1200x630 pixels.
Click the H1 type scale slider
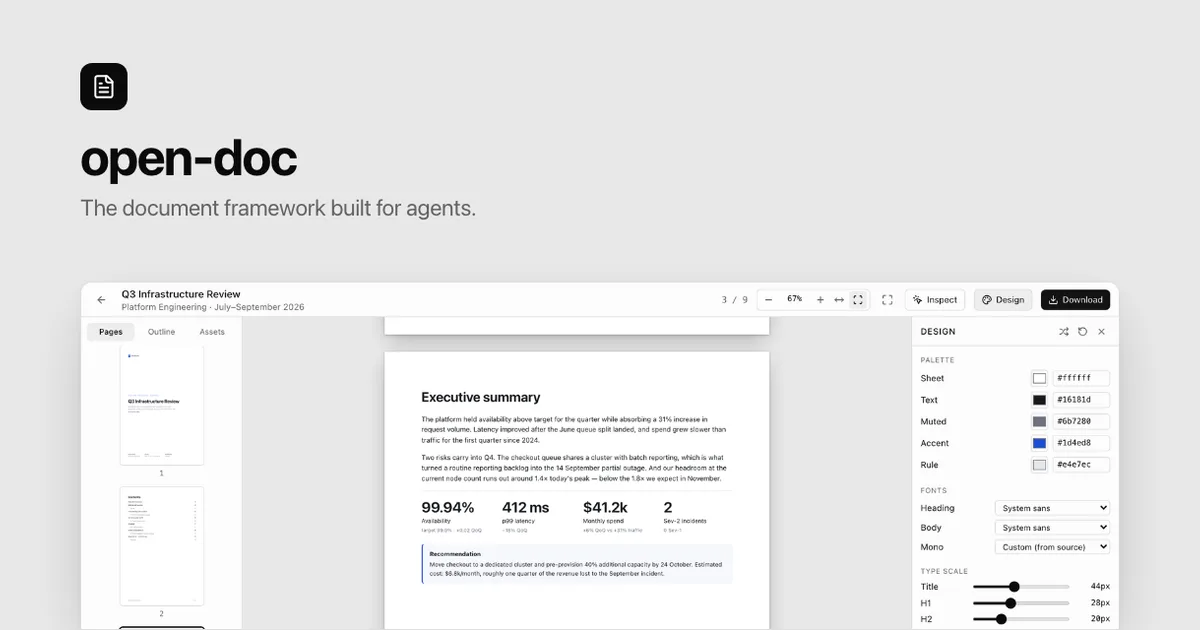(1022, 603)
